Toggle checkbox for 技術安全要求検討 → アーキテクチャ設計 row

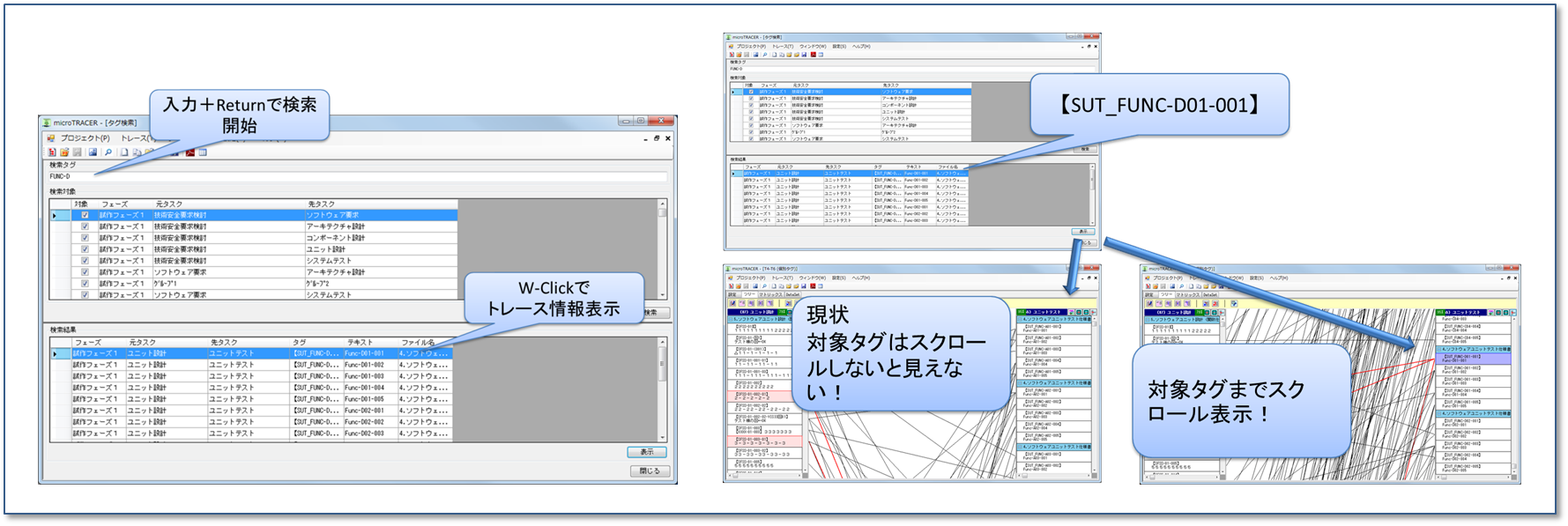tap(85, 226)
